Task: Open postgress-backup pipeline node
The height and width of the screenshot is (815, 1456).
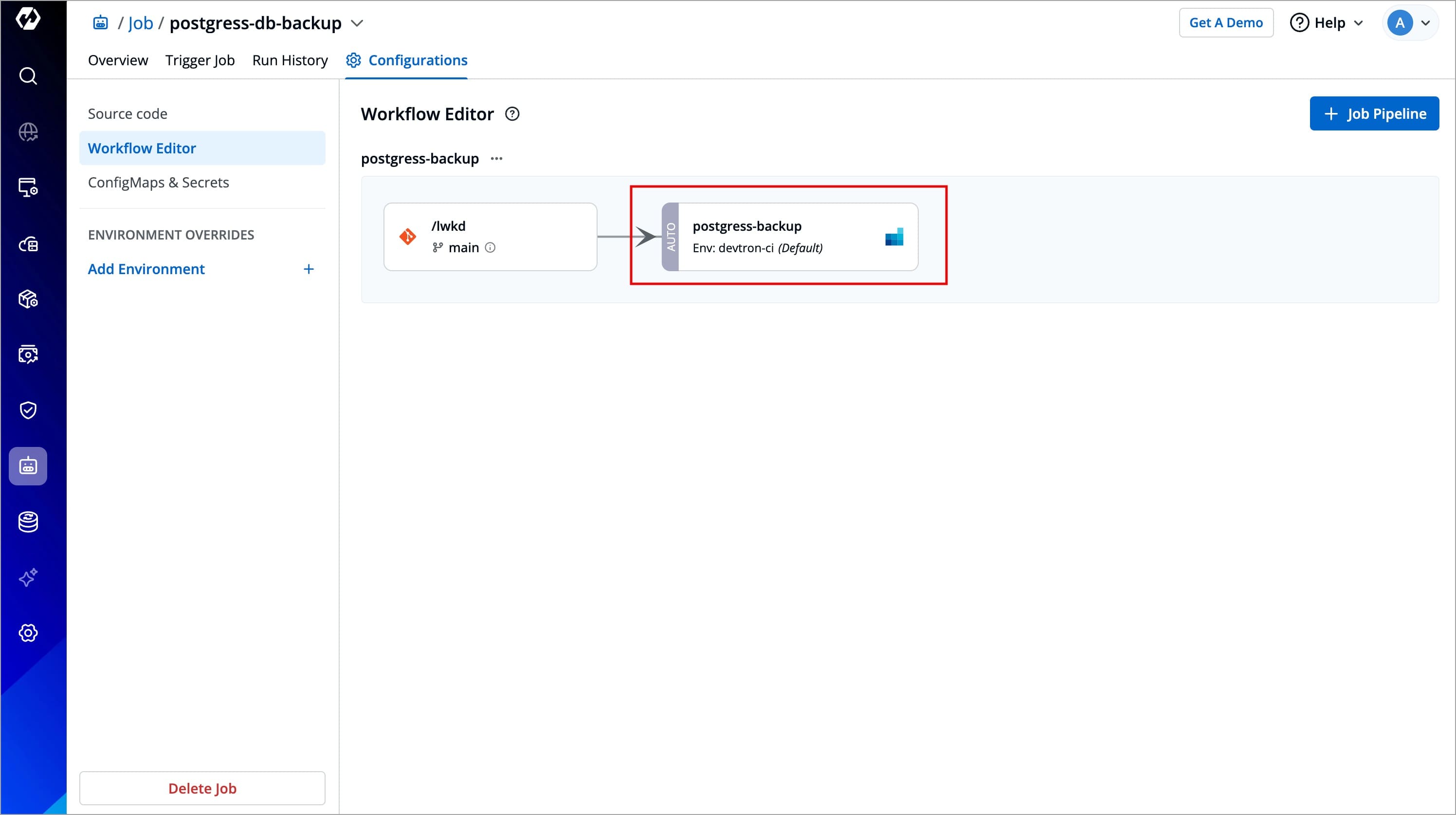Action: [x=789, y=237]
